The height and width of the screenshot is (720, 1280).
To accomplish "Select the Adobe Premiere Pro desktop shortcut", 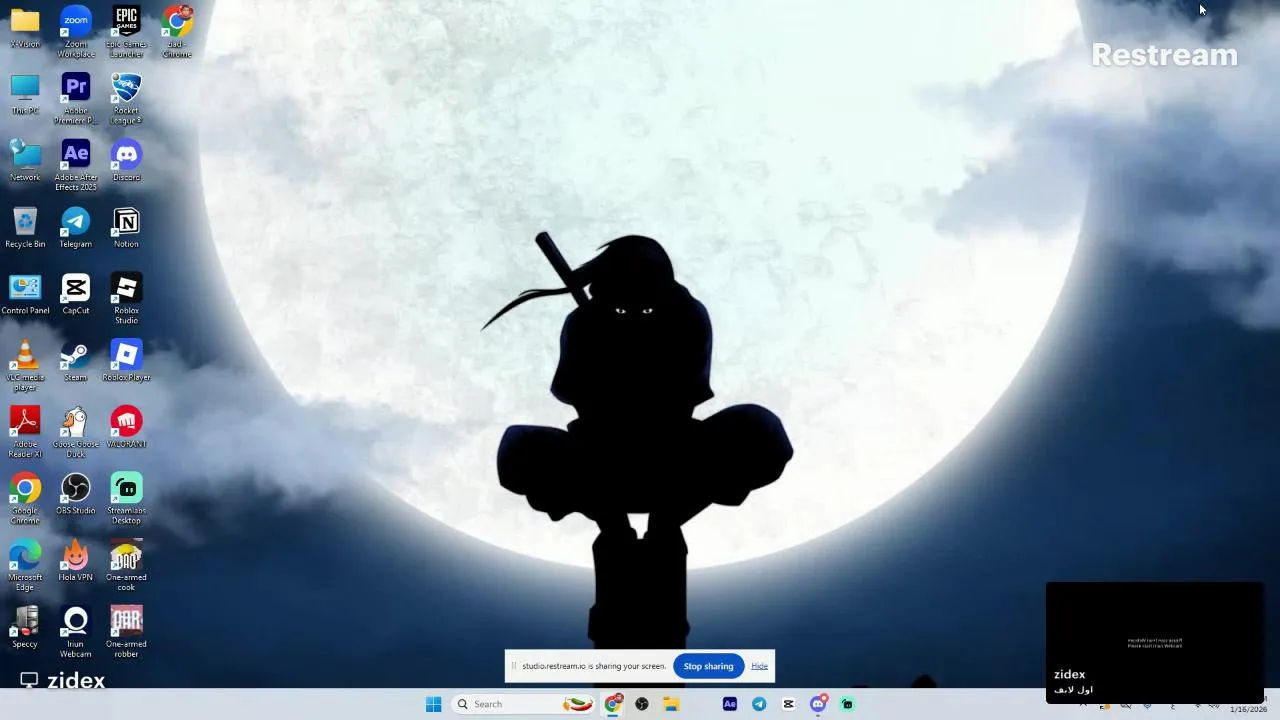I will point(76,98).
